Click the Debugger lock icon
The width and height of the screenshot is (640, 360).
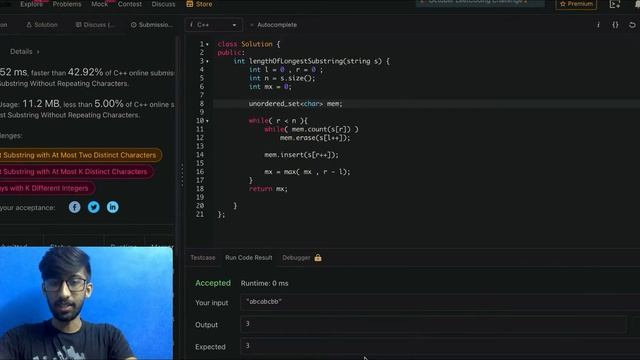pos(318,258)
